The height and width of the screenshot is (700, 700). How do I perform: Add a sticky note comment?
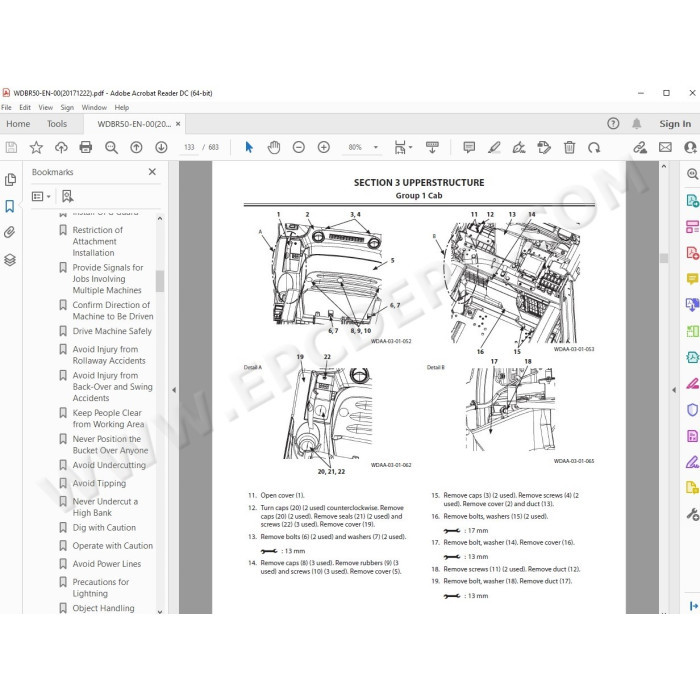click(x=469, y=147)
